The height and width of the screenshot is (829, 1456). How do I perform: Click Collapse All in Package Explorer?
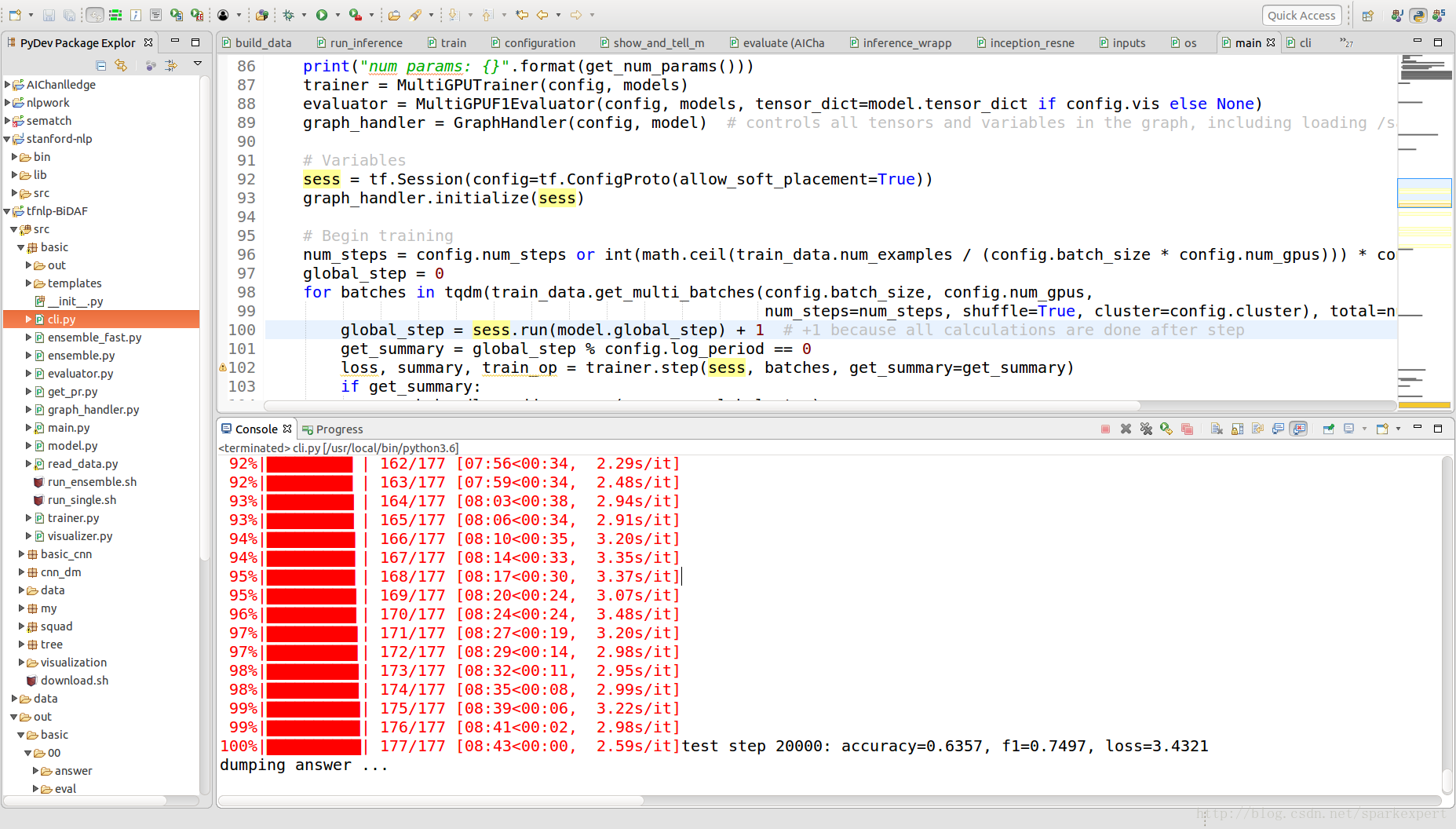(100, 65)
